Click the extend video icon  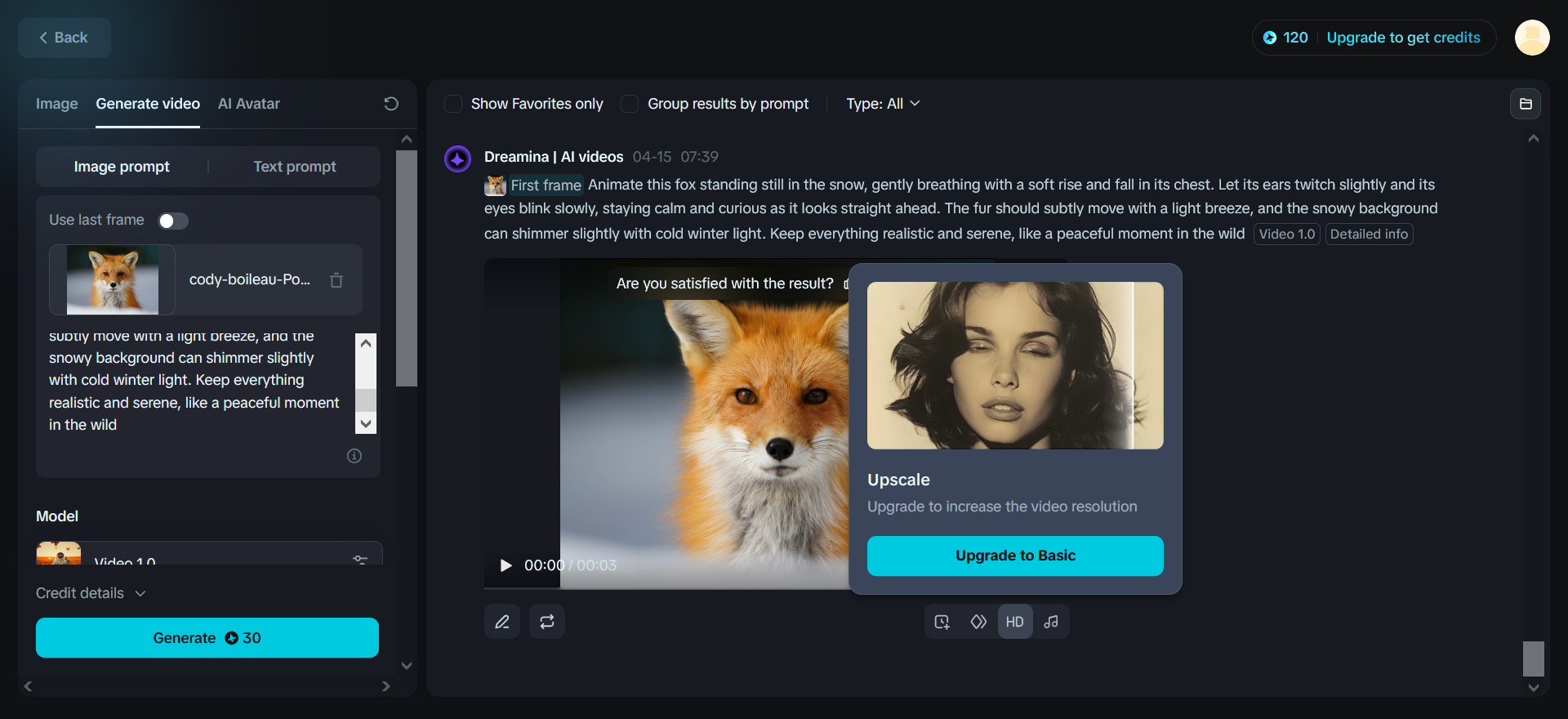(942, 622)
